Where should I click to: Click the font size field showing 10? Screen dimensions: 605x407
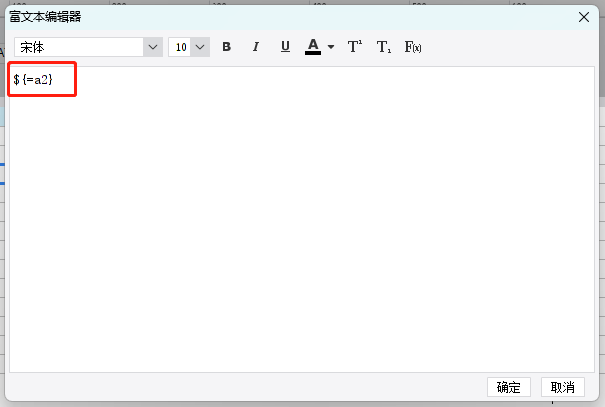(179, 47)
